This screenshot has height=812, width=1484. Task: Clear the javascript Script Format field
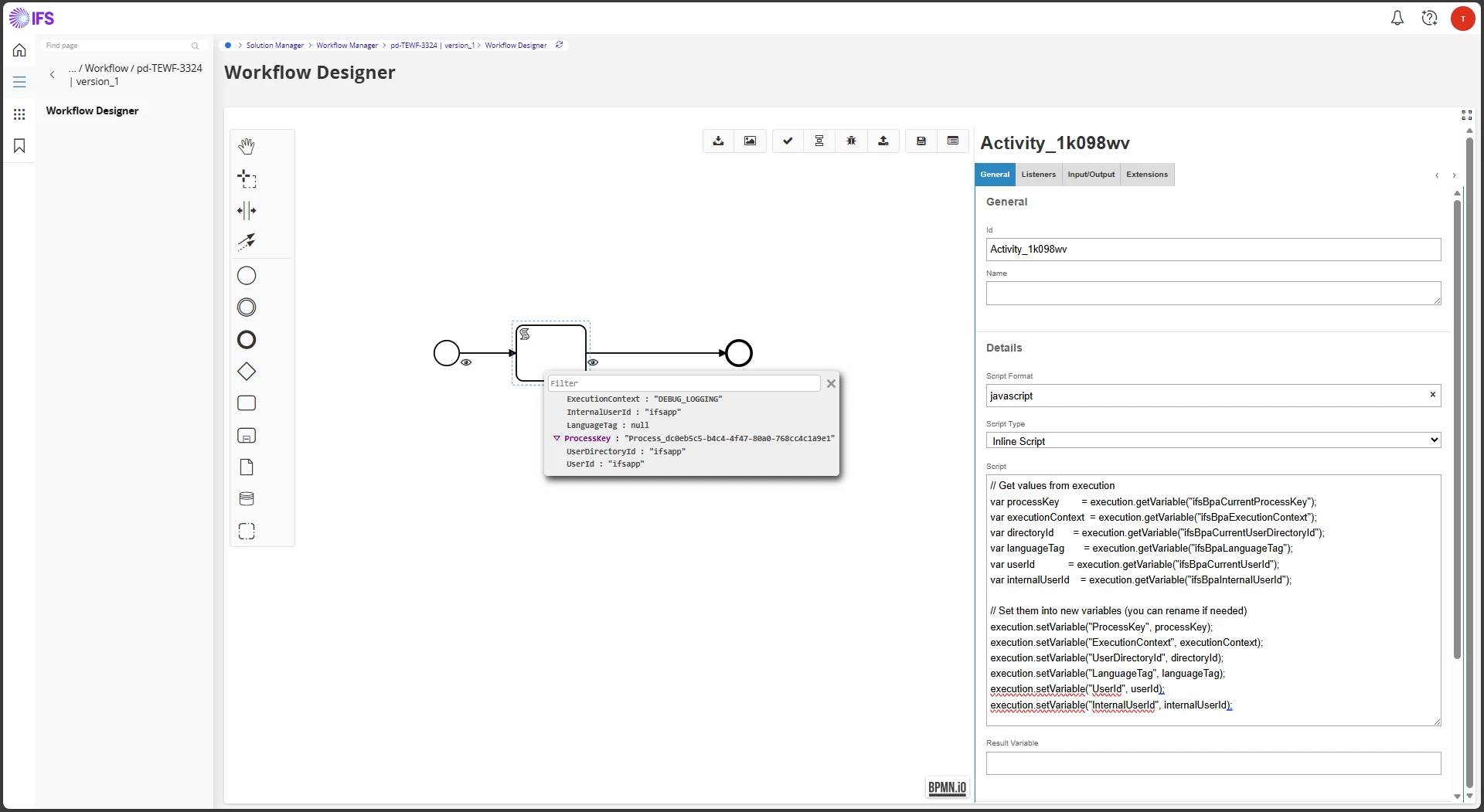coord(1432,395)
